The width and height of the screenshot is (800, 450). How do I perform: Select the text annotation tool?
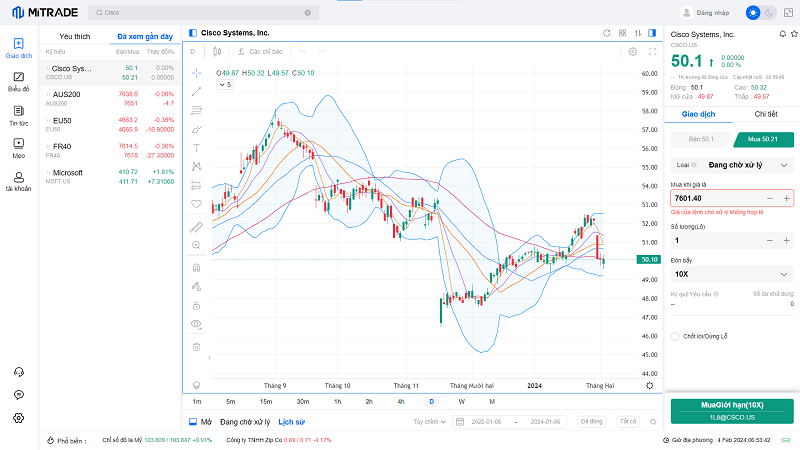pos(196,147)
